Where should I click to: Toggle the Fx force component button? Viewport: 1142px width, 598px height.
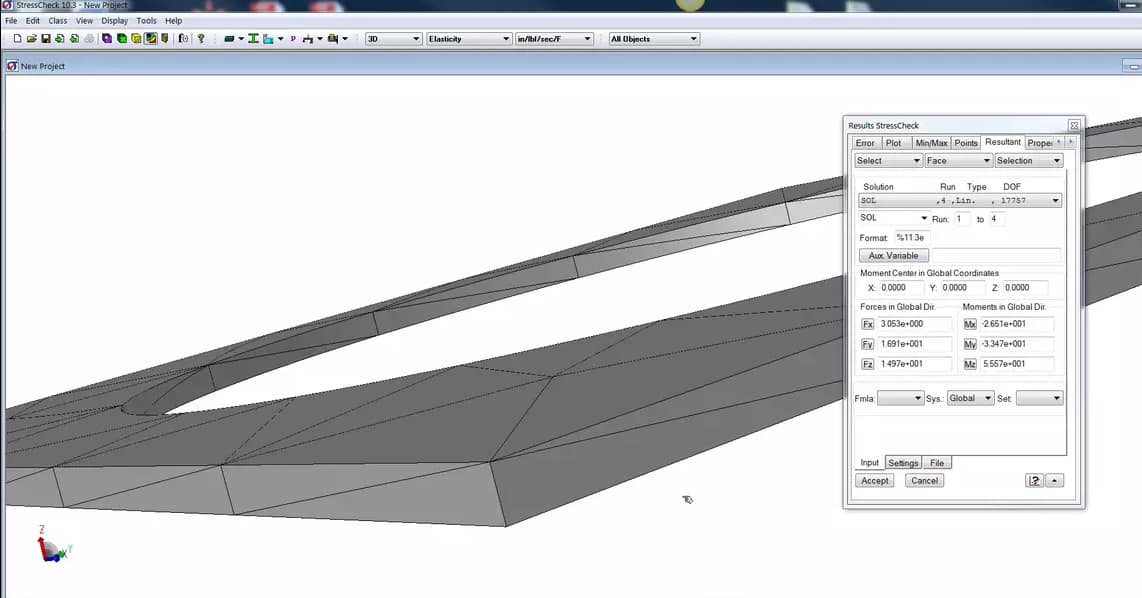(867, 324)
